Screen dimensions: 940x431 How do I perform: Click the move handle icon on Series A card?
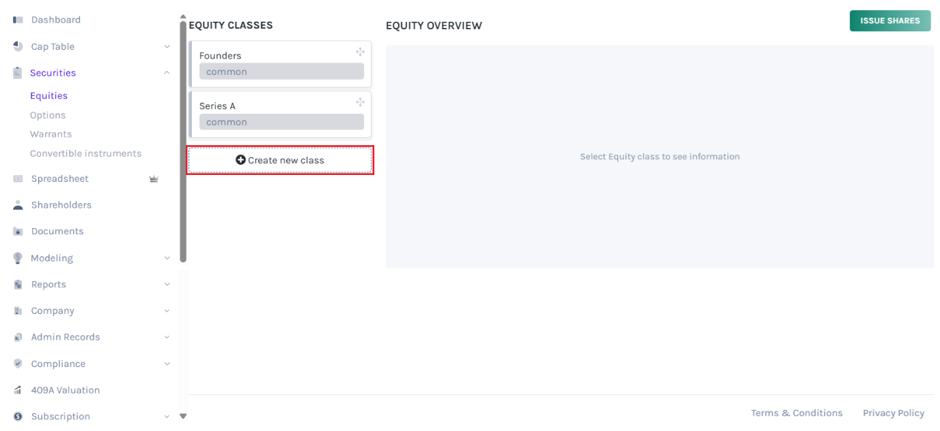(360, 102)
